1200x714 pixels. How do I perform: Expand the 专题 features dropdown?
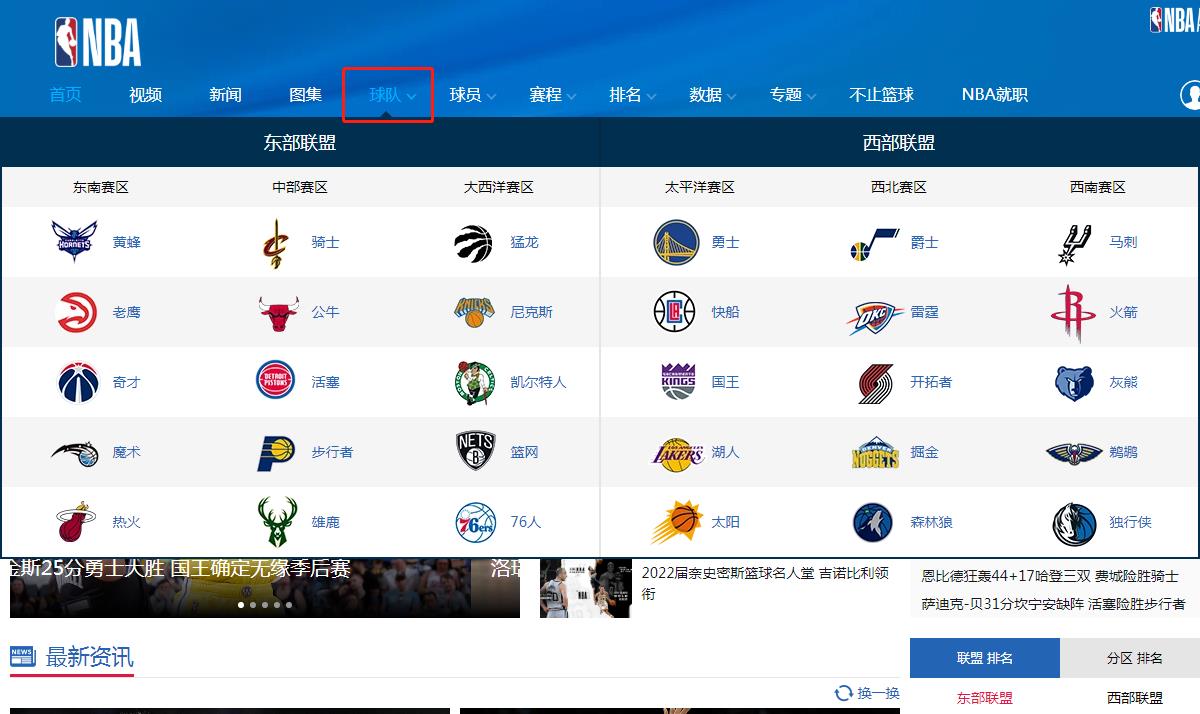[x=792, y=95]
